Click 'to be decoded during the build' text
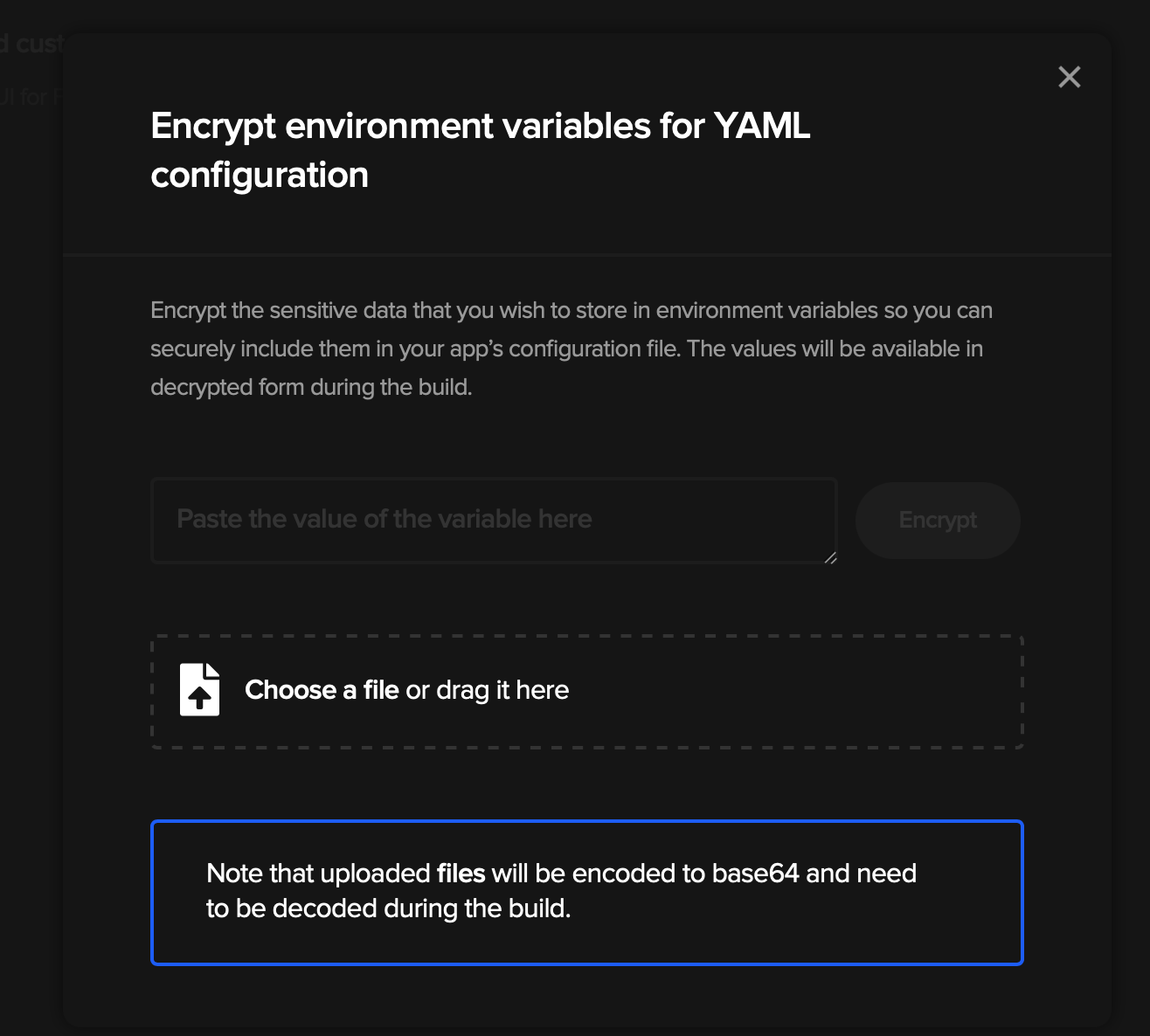 pos(388,909)
